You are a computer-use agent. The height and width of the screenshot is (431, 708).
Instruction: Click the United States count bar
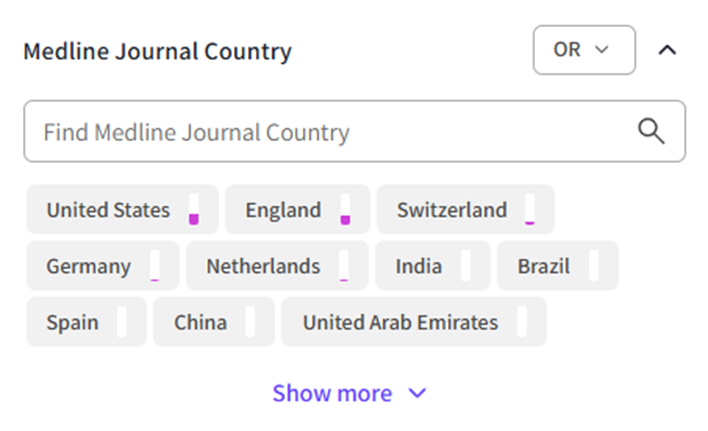[193, 211]
